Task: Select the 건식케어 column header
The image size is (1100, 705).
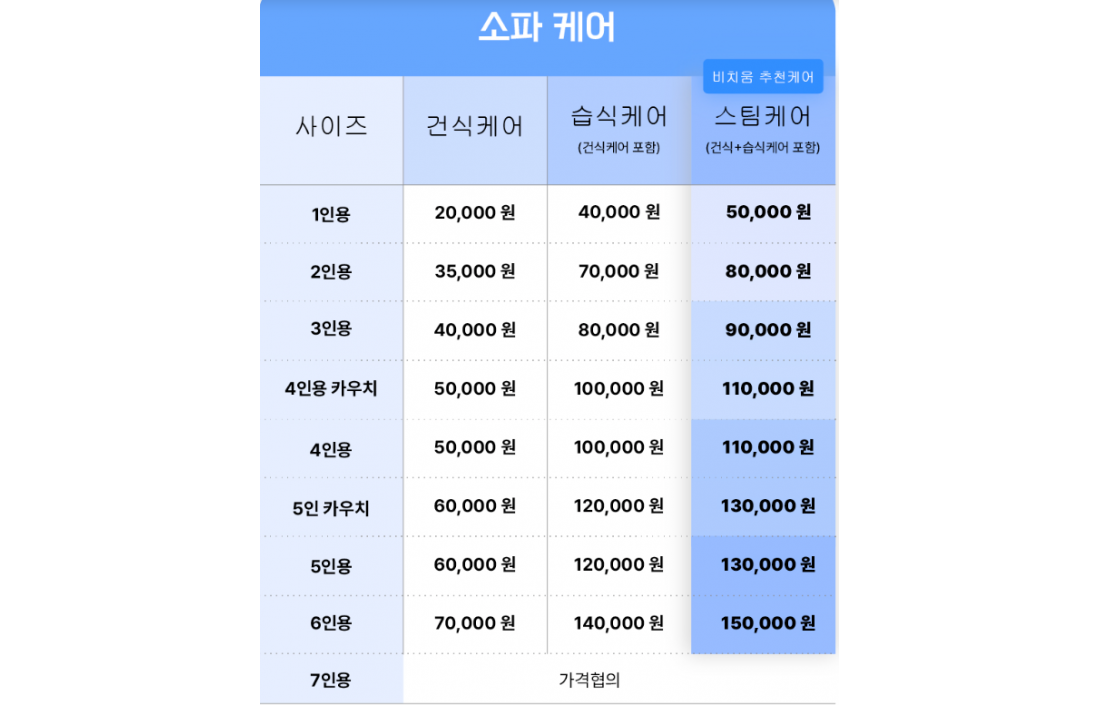Action: point(475,127)
